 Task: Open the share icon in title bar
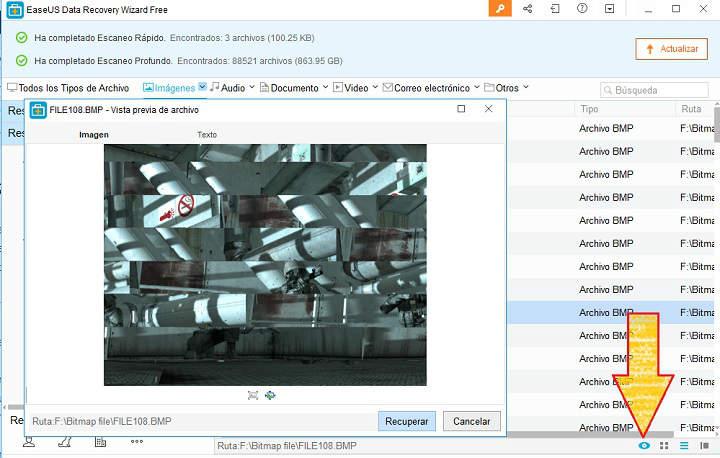pos(527,9)
